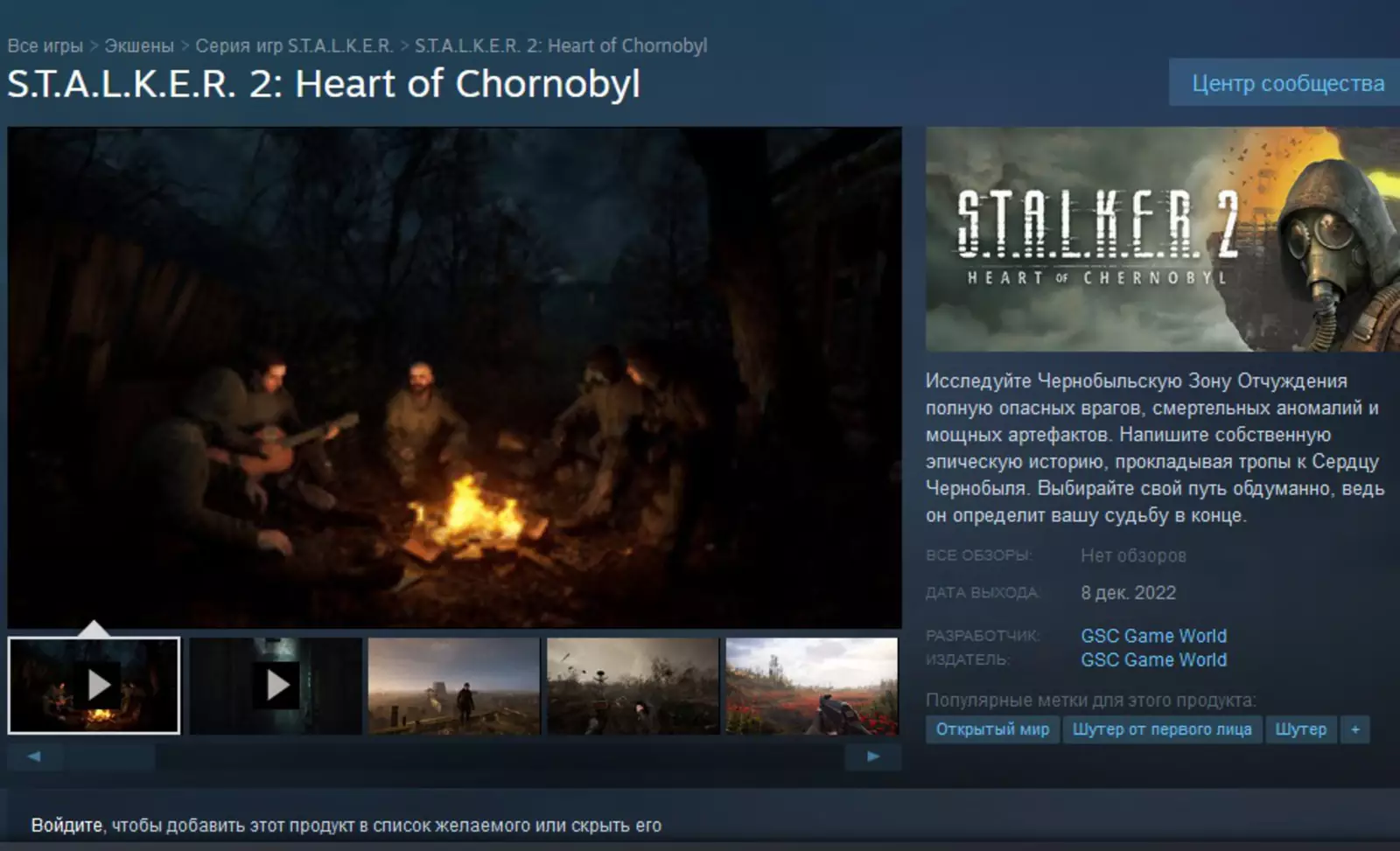This screenshot has width=1400, height=851.
Task: Play the first campfire trailer thumbnail
Action: pyautogui.click(x=94, y=685)
